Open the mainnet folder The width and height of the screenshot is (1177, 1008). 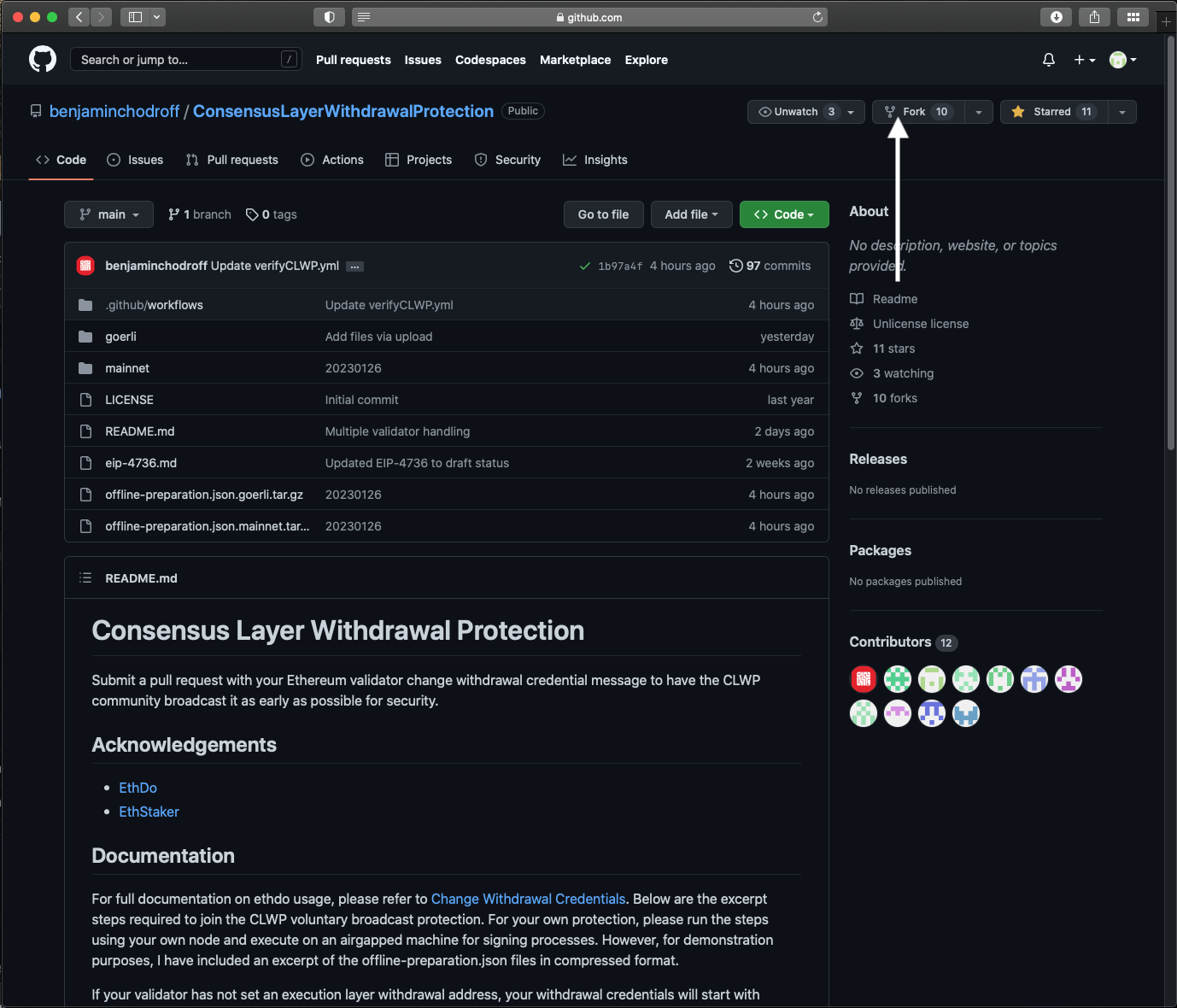click(x=127, y=368)
